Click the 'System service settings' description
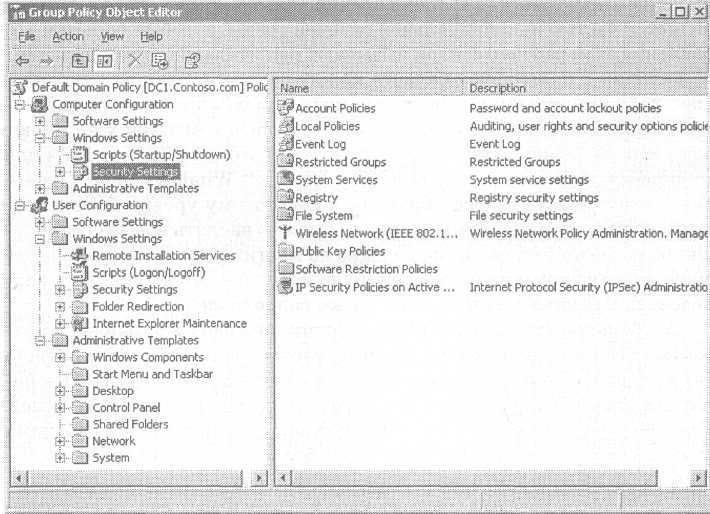This screenshot has width=710, height=514. pos(529,180)
